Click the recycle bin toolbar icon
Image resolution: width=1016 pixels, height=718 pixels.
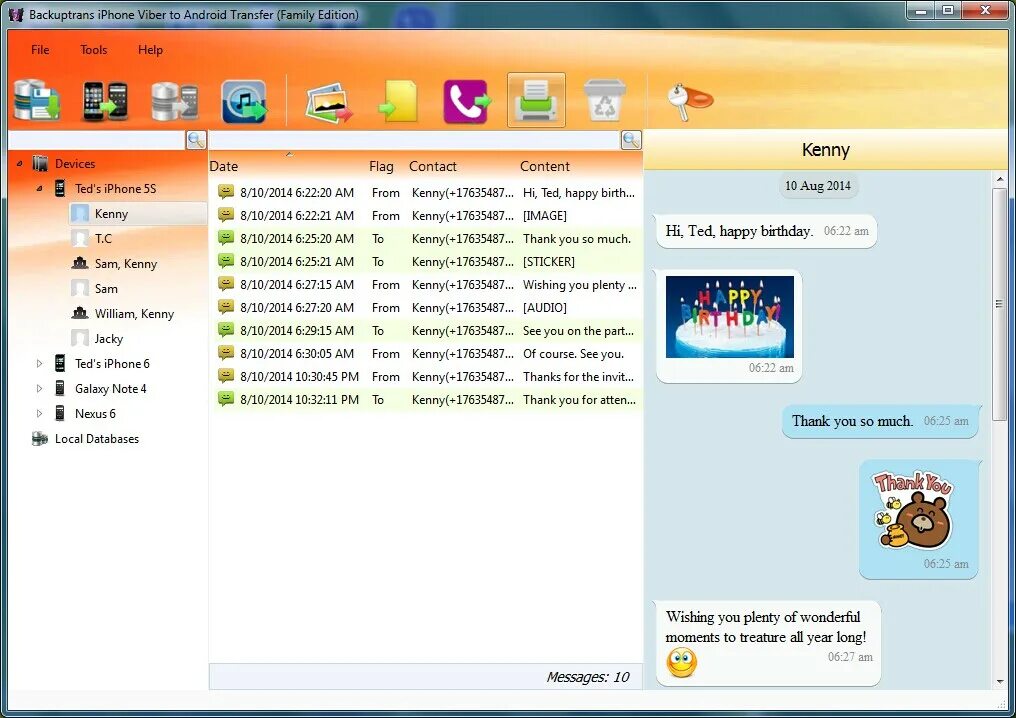pos(605,99)
